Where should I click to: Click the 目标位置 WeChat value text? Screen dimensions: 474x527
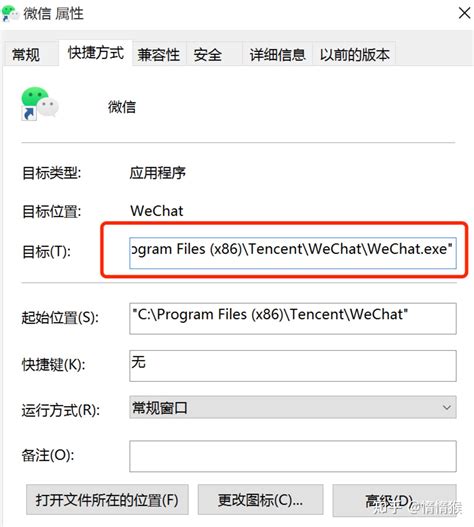(x=157, y=211)
